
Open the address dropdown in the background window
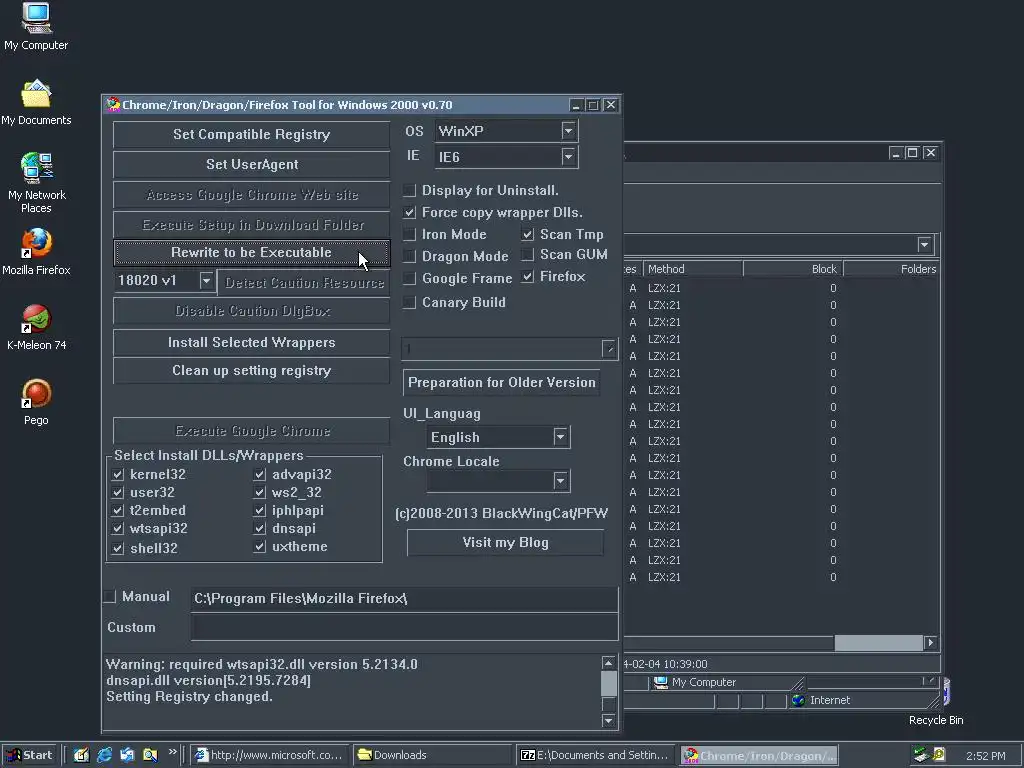pos(924,245)
